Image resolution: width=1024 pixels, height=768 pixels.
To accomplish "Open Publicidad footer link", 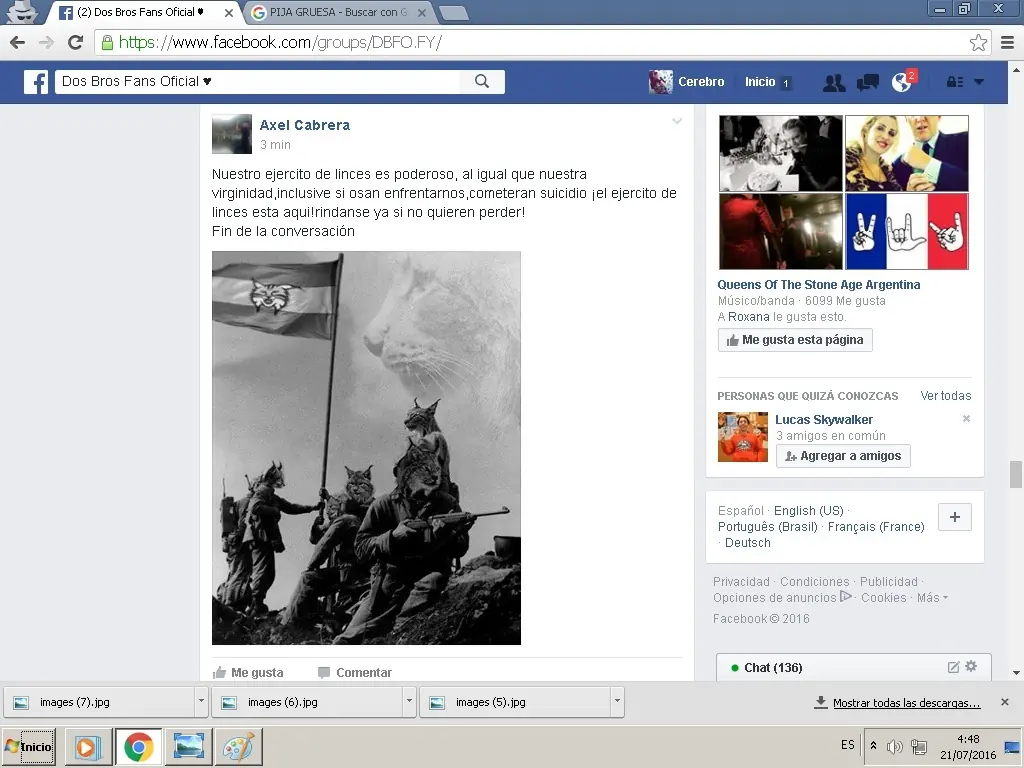I will pyautogui.click(x=888, y=581).
